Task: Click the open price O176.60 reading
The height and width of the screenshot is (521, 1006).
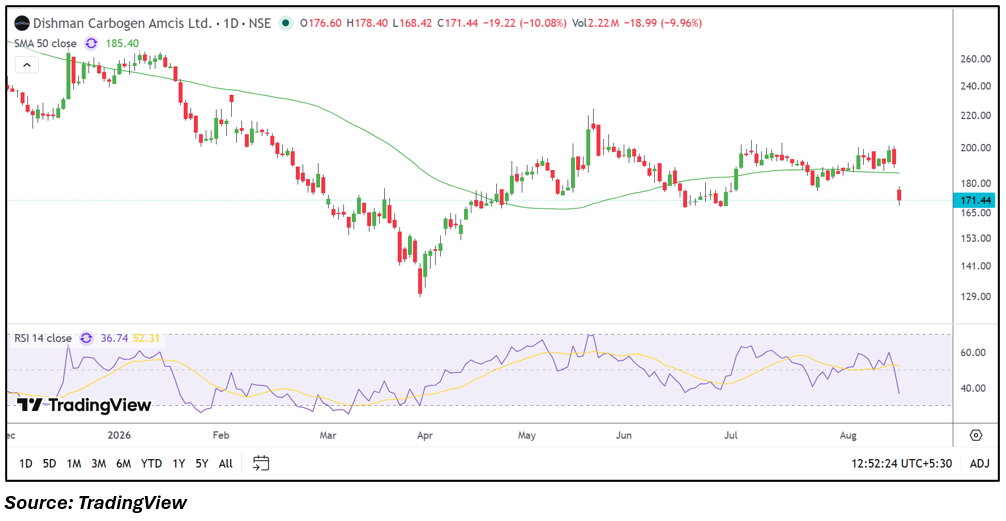Action: pyautogui.click(x=321, y=23)
